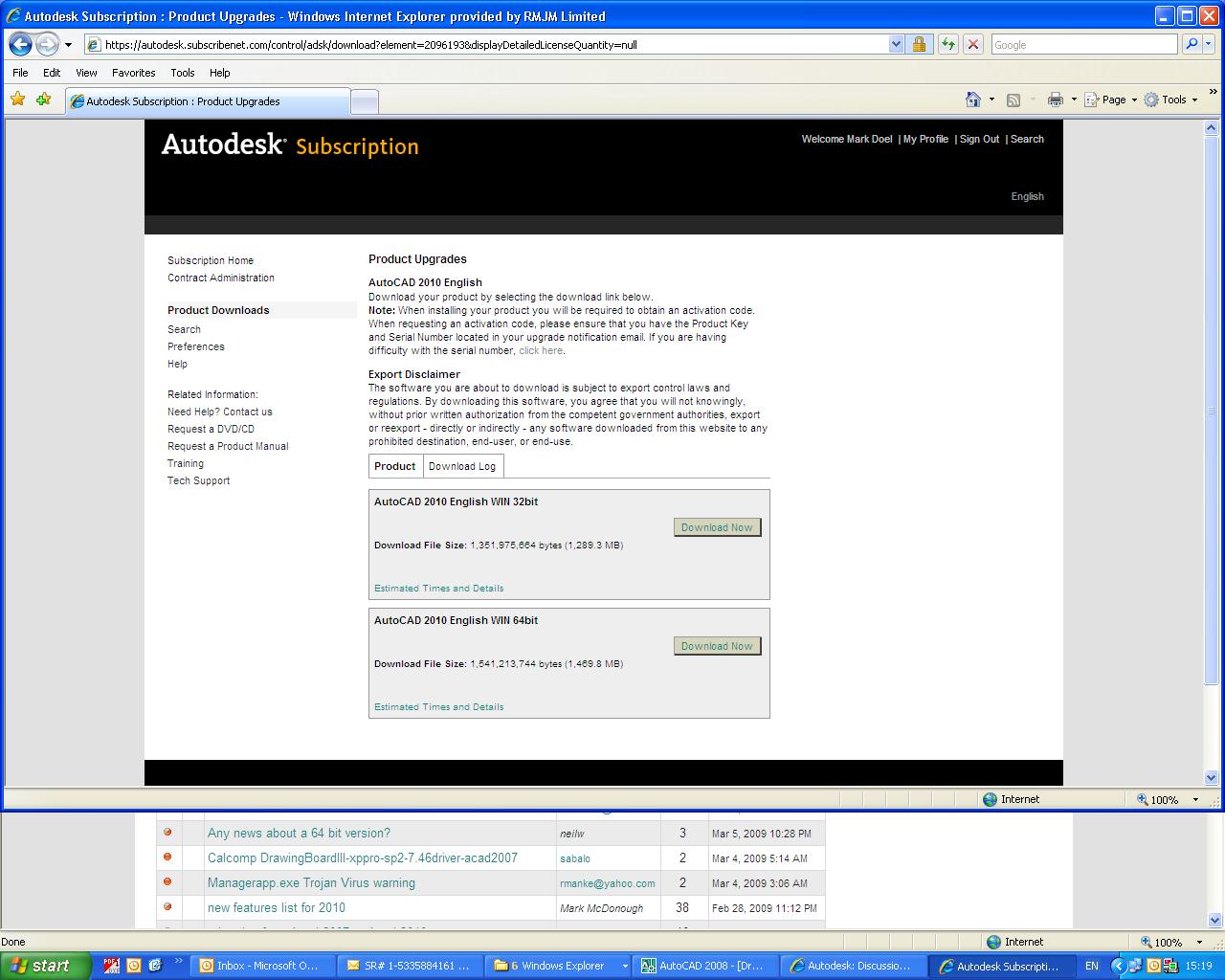This screenshot has width=1225, height=980.
Task: Click the Home page icon
Action: pyautogui.click(x=973, y=100)
